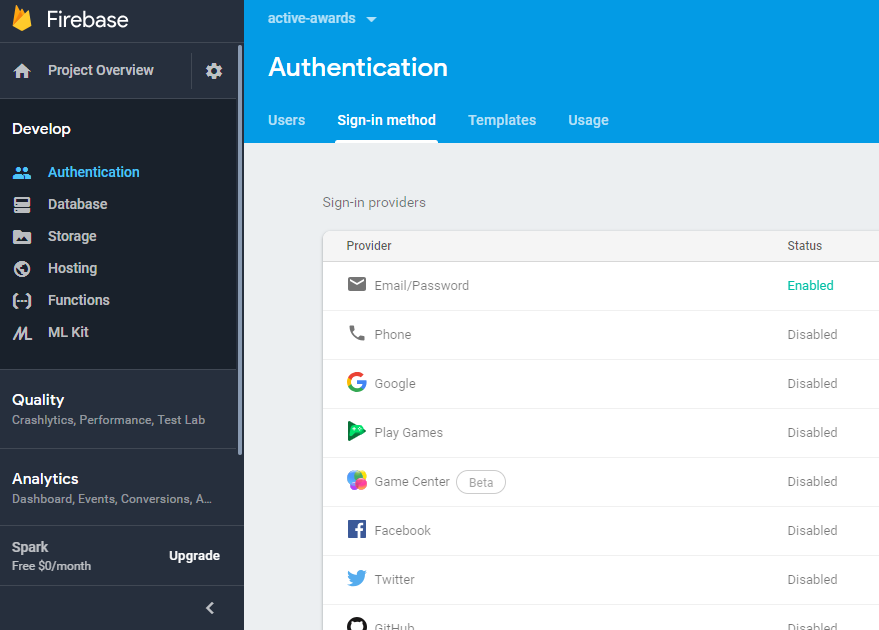
Task: Open the Templates tab
Action: click(502, 120)
